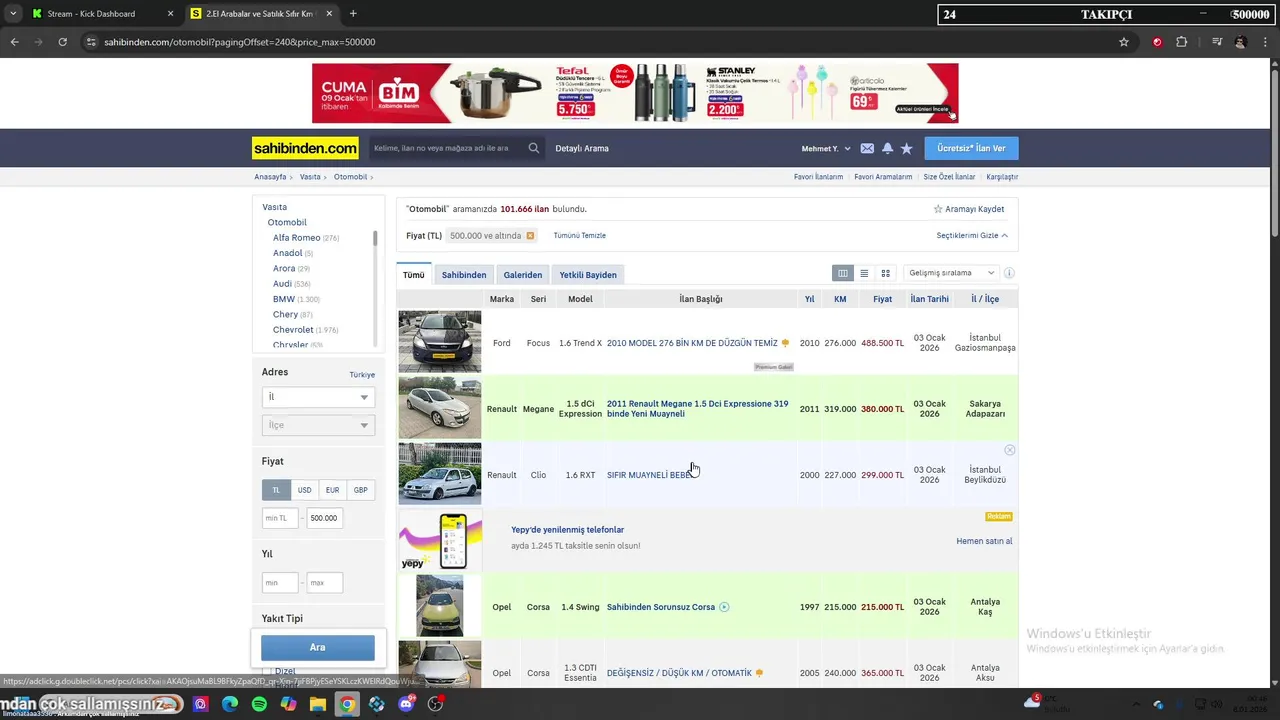Reload the page
Screen dimensions: 1280x720
click(x=62, y=42)
